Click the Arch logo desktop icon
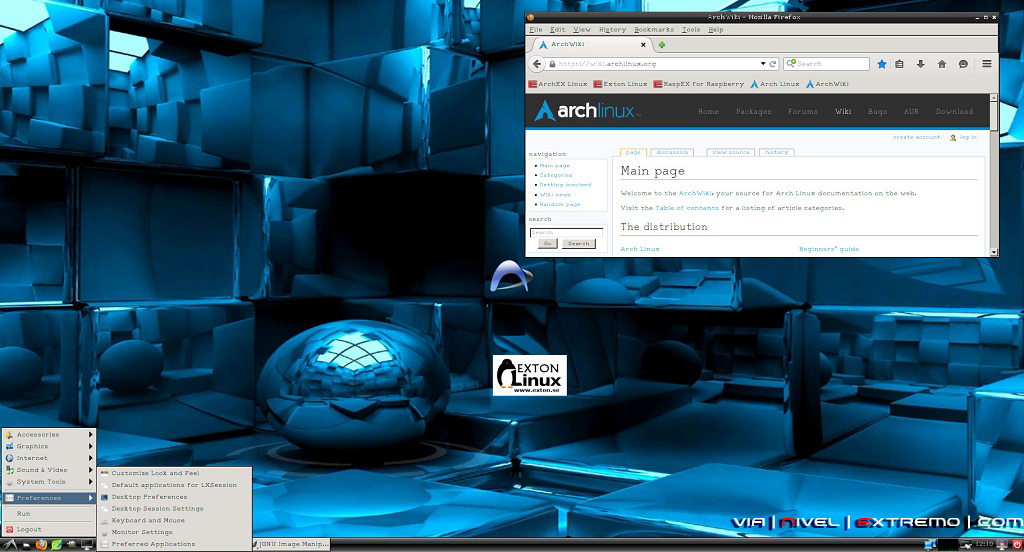 [x=511, y=276]
